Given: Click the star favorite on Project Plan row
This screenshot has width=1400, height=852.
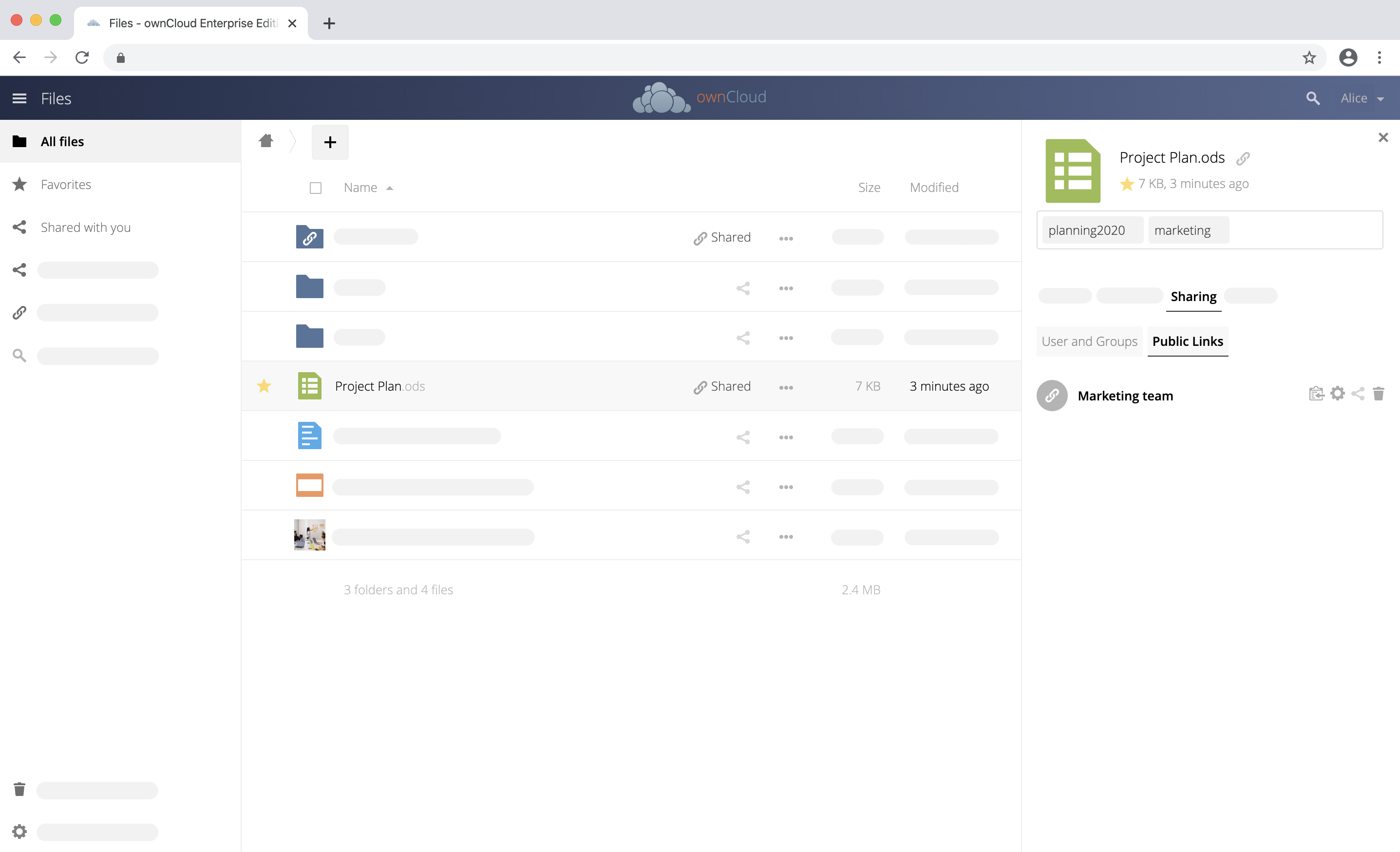Looking at the screenshot, I should pyautogui.click(x=263, y=385).
